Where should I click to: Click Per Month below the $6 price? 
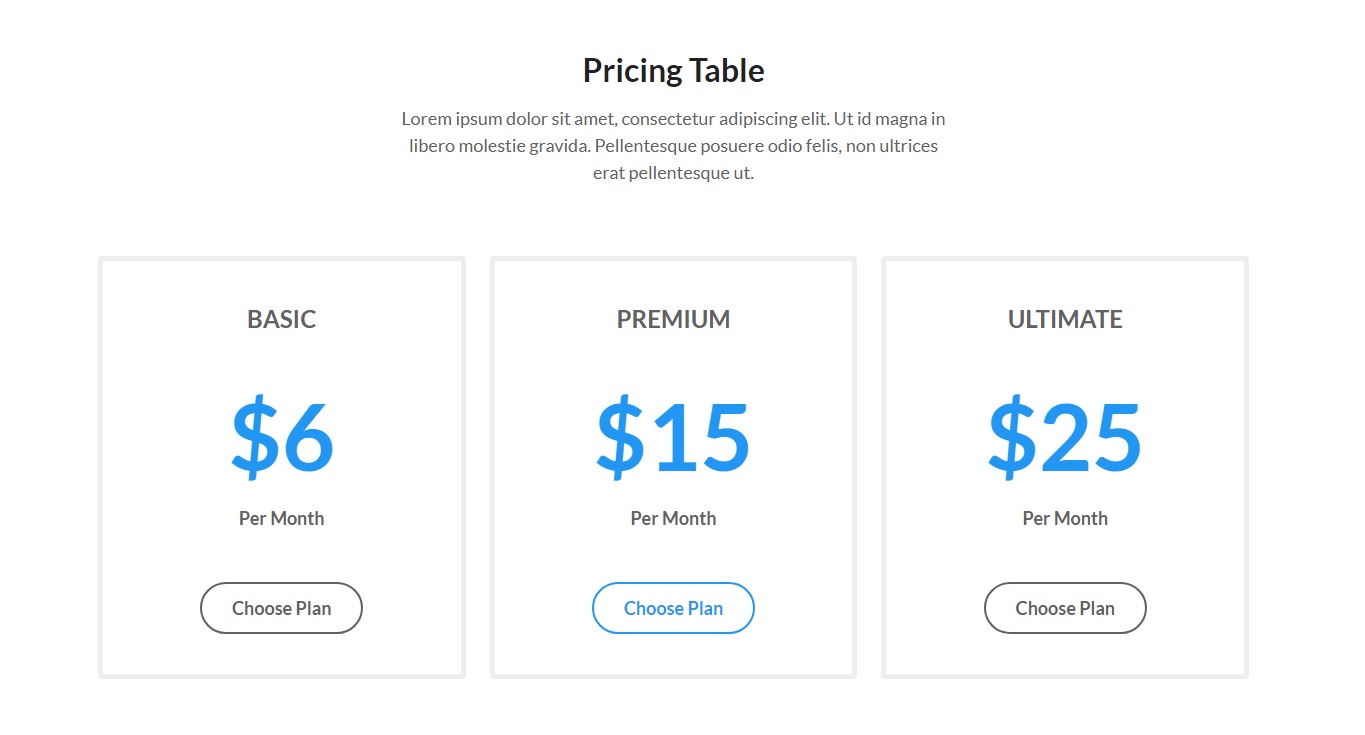[x=281, y=518]
